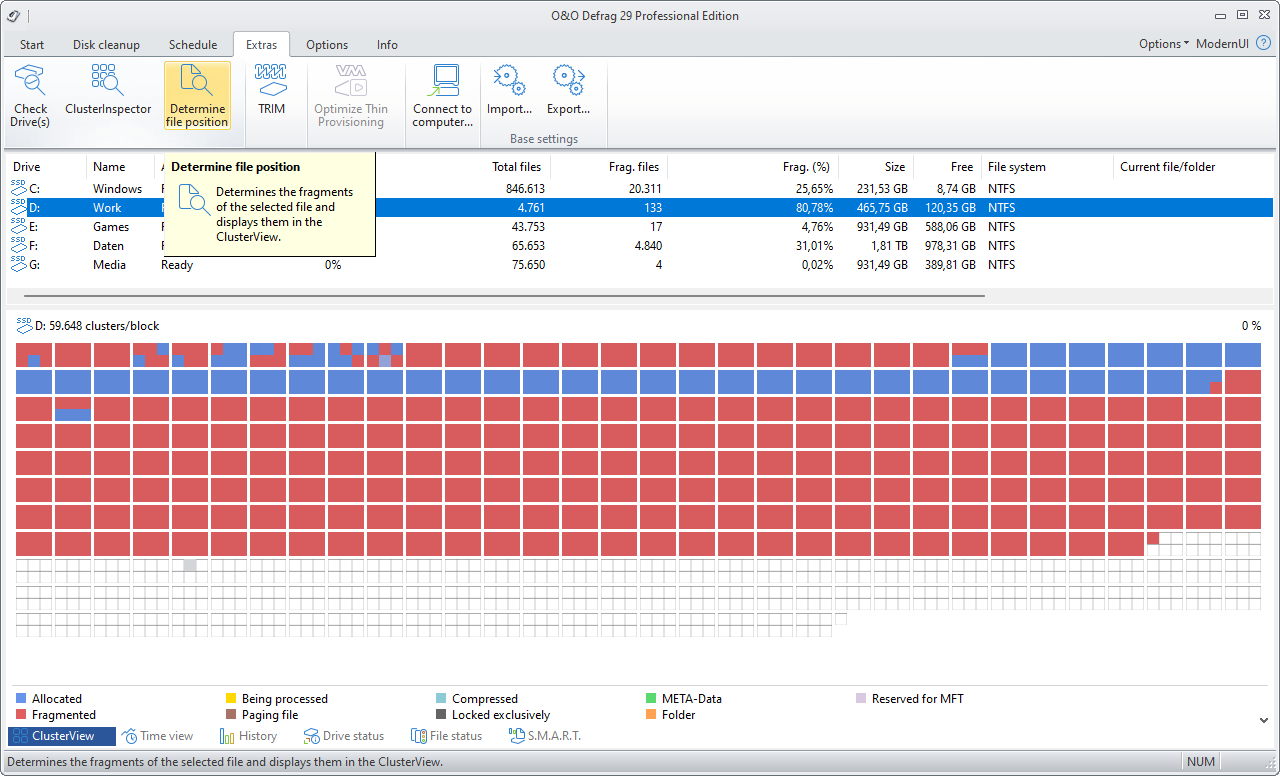Click the Being processed yellow swatch

pos(231,698)
